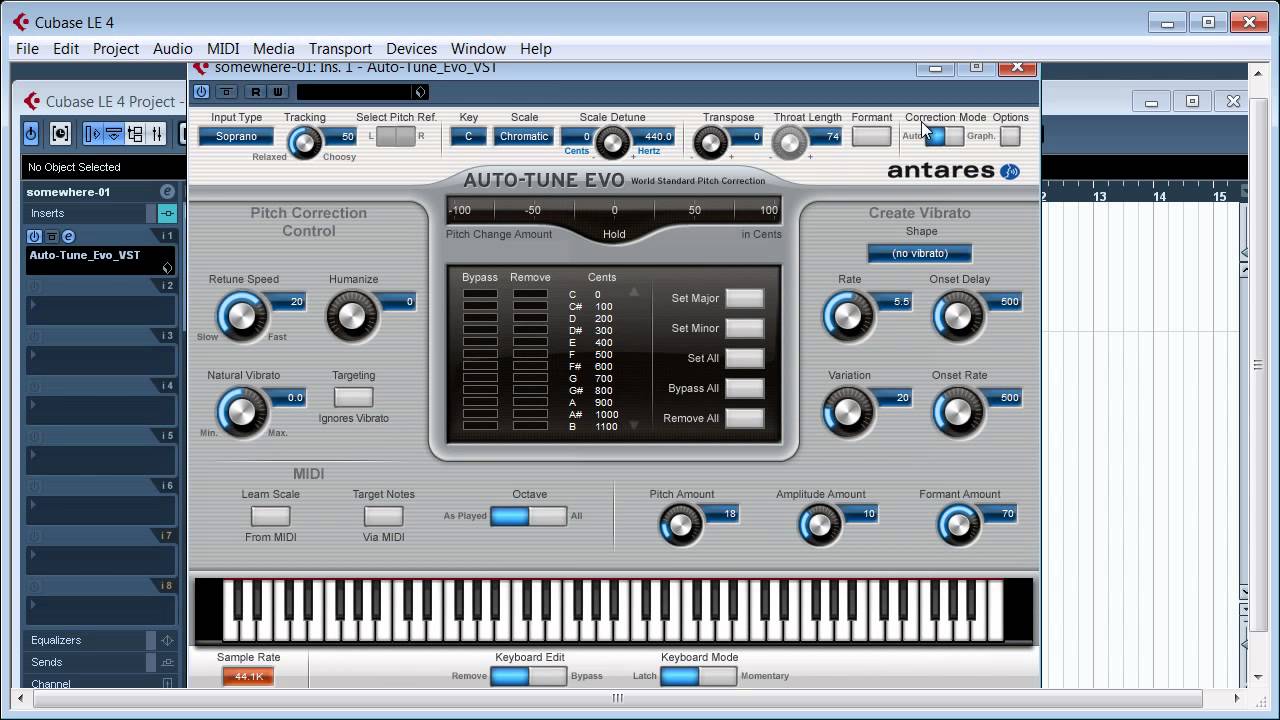Toggle Remove box for note B

click(530, 426)
